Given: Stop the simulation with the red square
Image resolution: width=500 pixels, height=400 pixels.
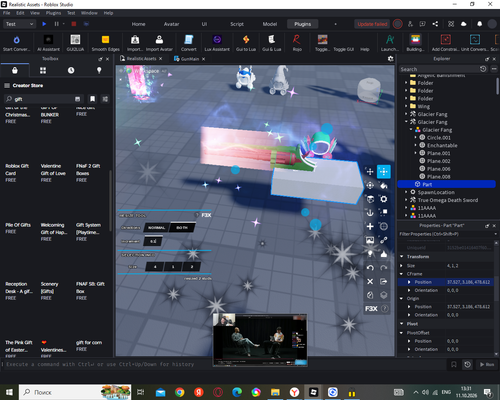Looking at the screenshot, I should [74, 24].
